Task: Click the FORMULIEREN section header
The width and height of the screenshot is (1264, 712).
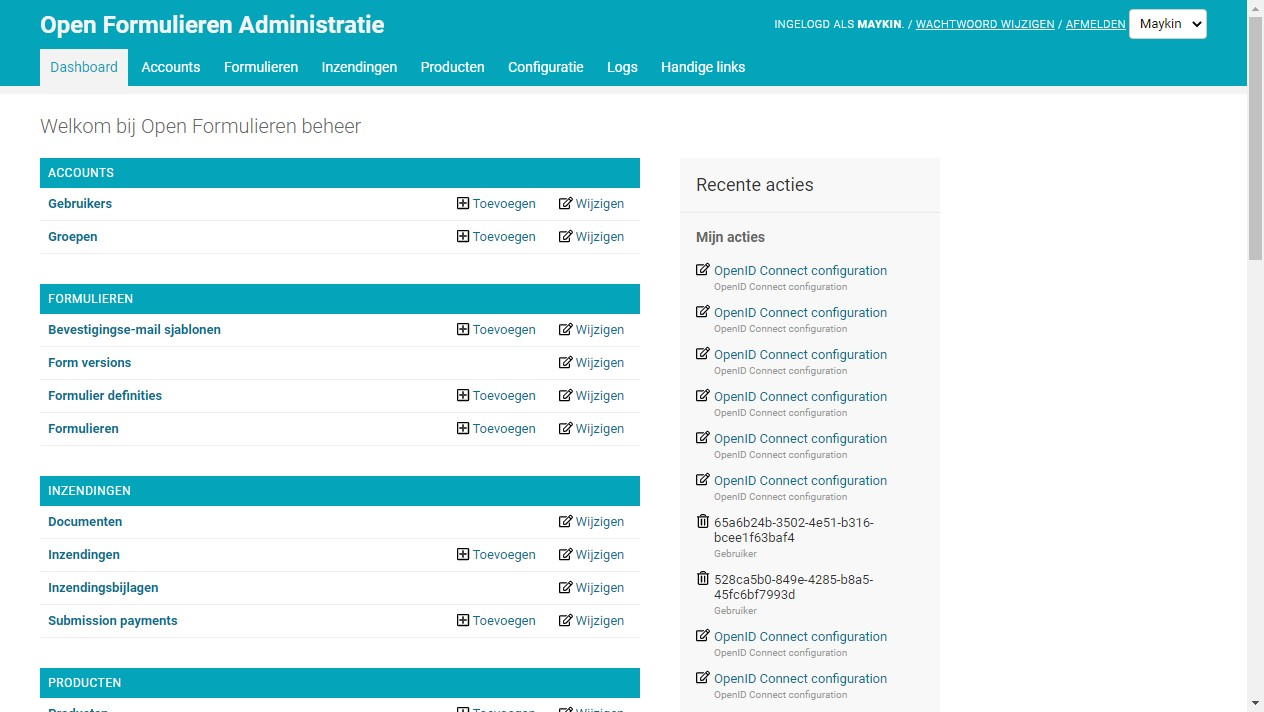Action: tap(340, 299)
